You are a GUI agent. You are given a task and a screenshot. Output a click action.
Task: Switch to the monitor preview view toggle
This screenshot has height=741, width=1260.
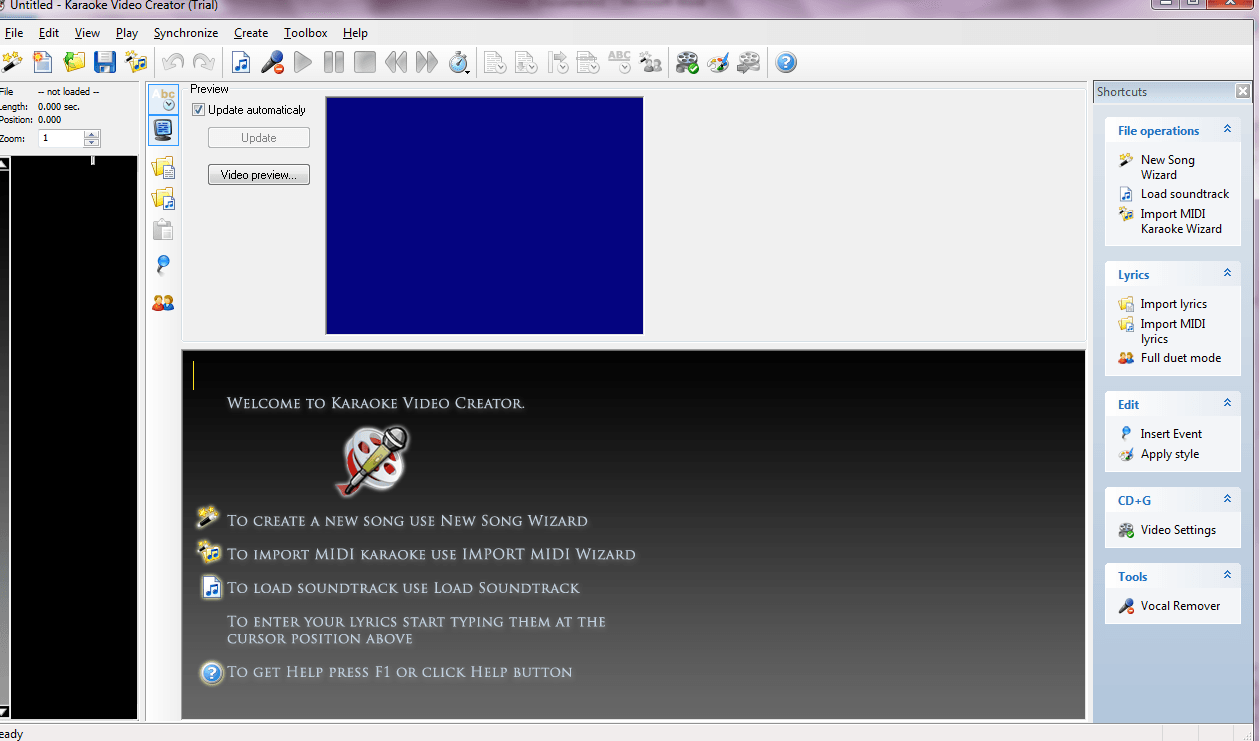click(x=163, y=130)
